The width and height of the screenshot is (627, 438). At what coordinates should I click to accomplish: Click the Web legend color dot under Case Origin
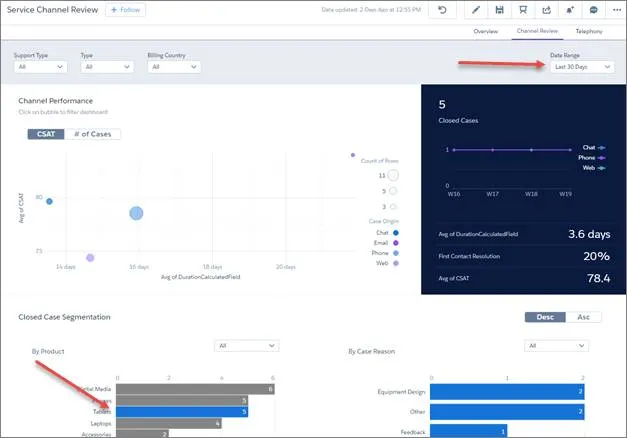(x=396, y=263)
